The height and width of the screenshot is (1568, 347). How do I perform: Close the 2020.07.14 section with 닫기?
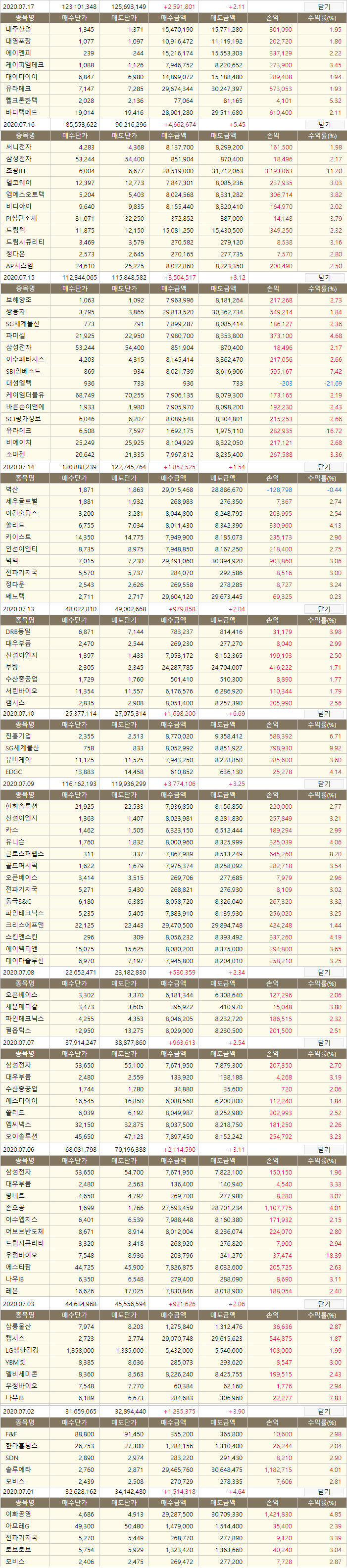pyautogui.click(x=324, y=467)
